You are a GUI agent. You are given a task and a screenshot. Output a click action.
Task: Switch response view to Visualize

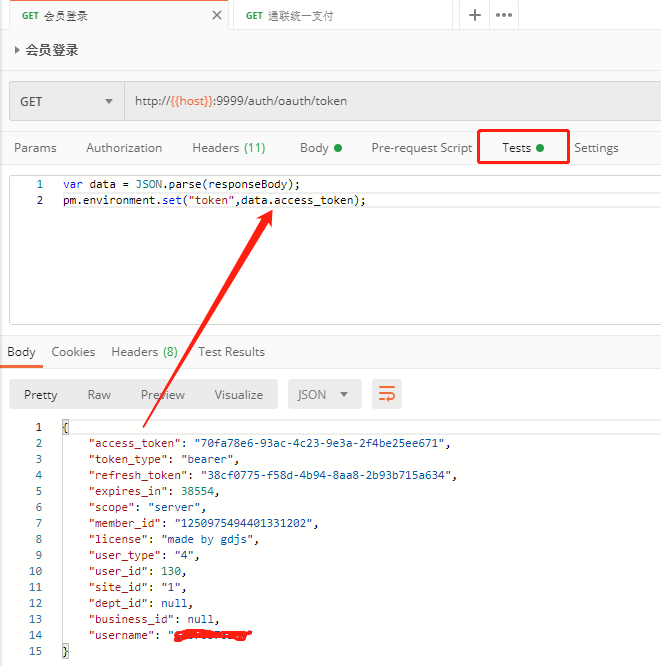(x=238, y=395)
